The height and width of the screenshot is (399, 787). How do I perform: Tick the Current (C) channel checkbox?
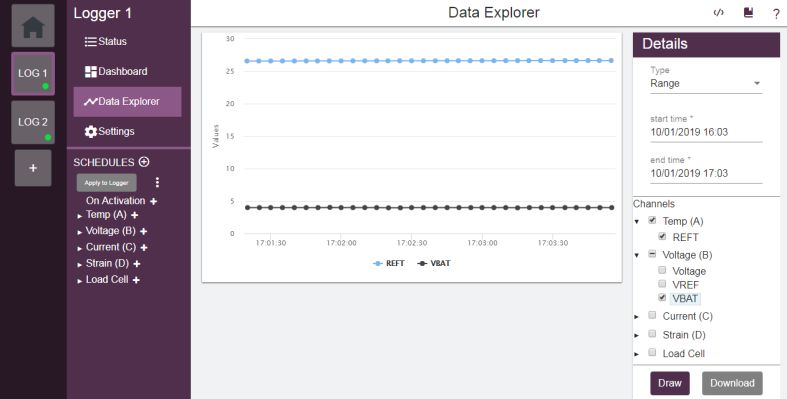click(652, 315)
